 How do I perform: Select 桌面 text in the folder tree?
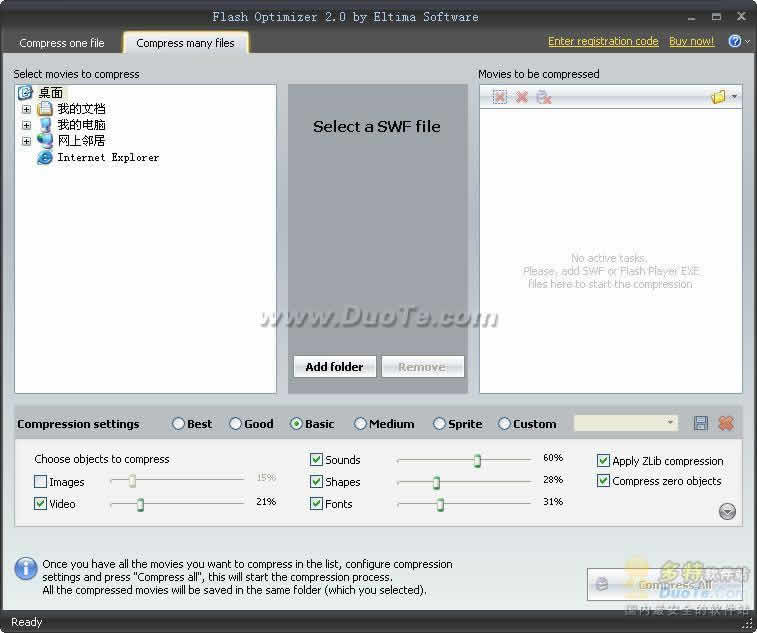(x=51, y=92)
